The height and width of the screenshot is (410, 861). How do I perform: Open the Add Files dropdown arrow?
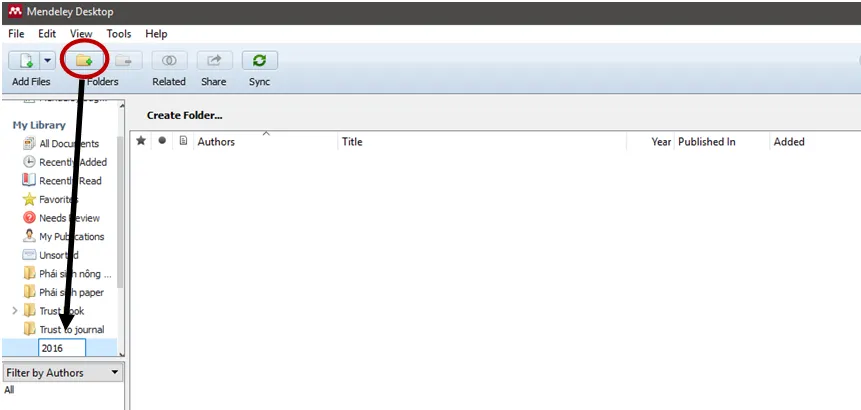[47, 60]
